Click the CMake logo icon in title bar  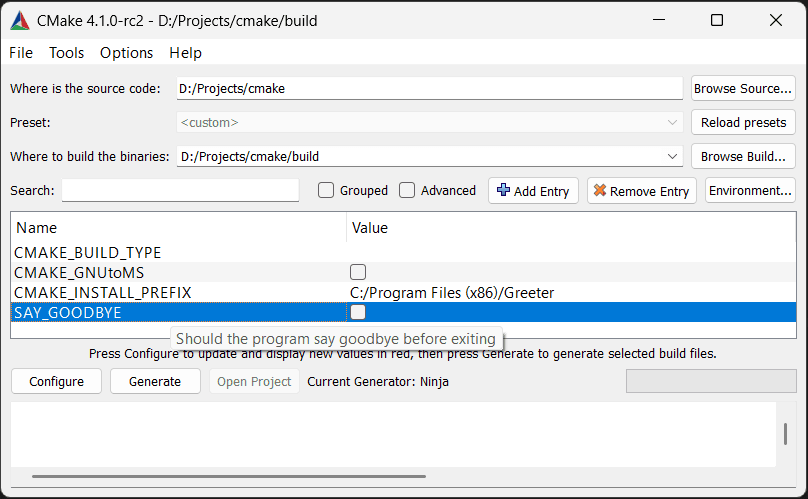tap(20, 21)
